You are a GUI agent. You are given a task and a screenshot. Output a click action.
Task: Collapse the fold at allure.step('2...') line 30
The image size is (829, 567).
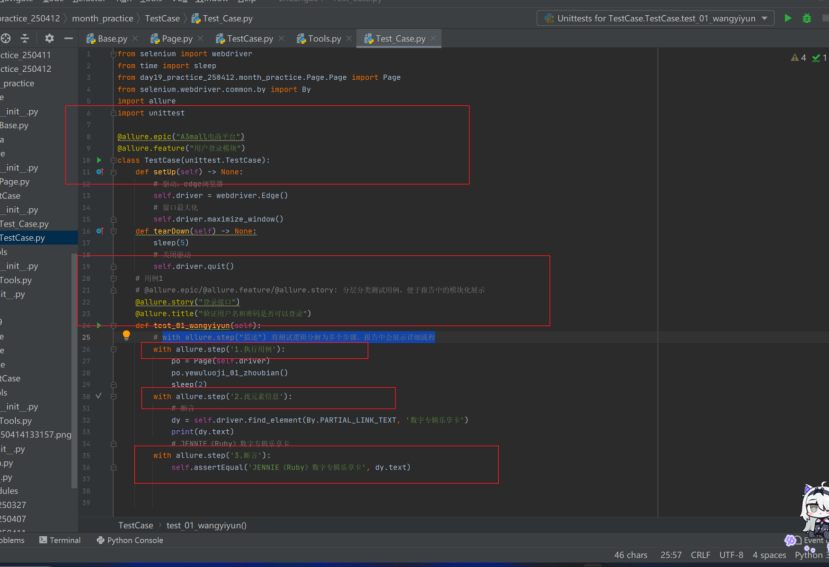(113, 396)
